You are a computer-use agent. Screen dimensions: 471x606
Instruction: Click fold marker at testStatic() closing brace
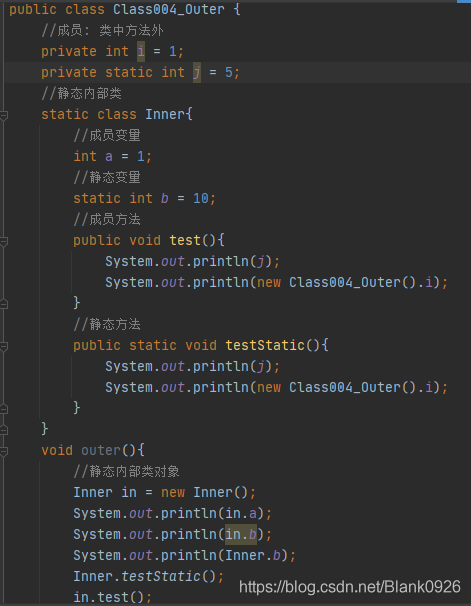pos(3,409)
